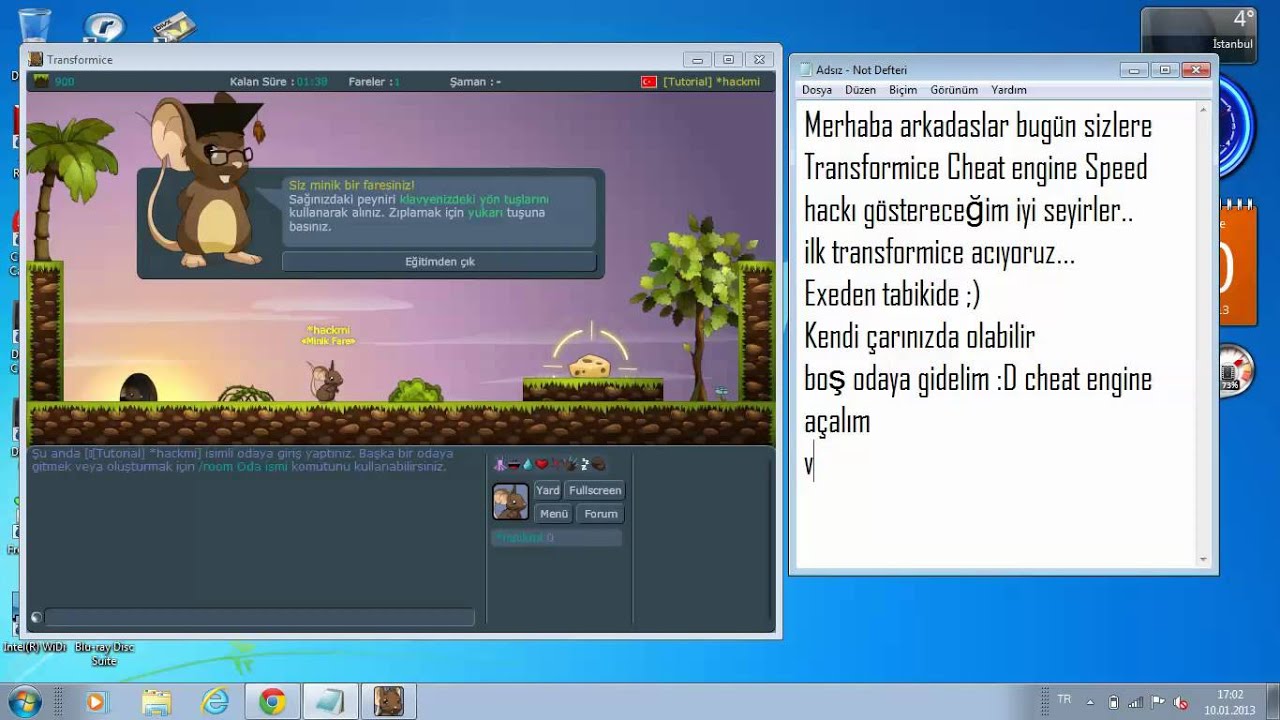The width and height of the screenshot is (1280, 720).
Task: Click the Yard button
Action: (547, 490)
